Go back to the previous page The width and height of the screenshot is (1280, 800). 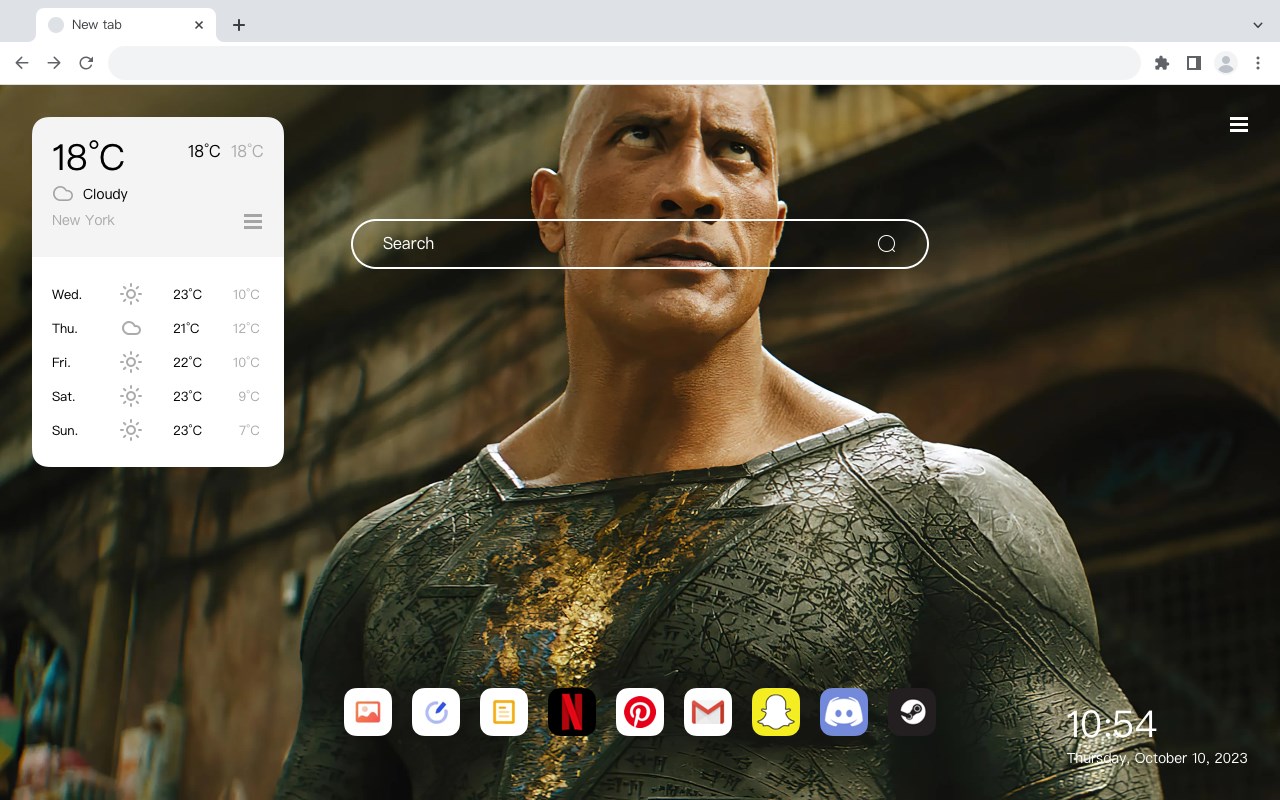[22, 63]
